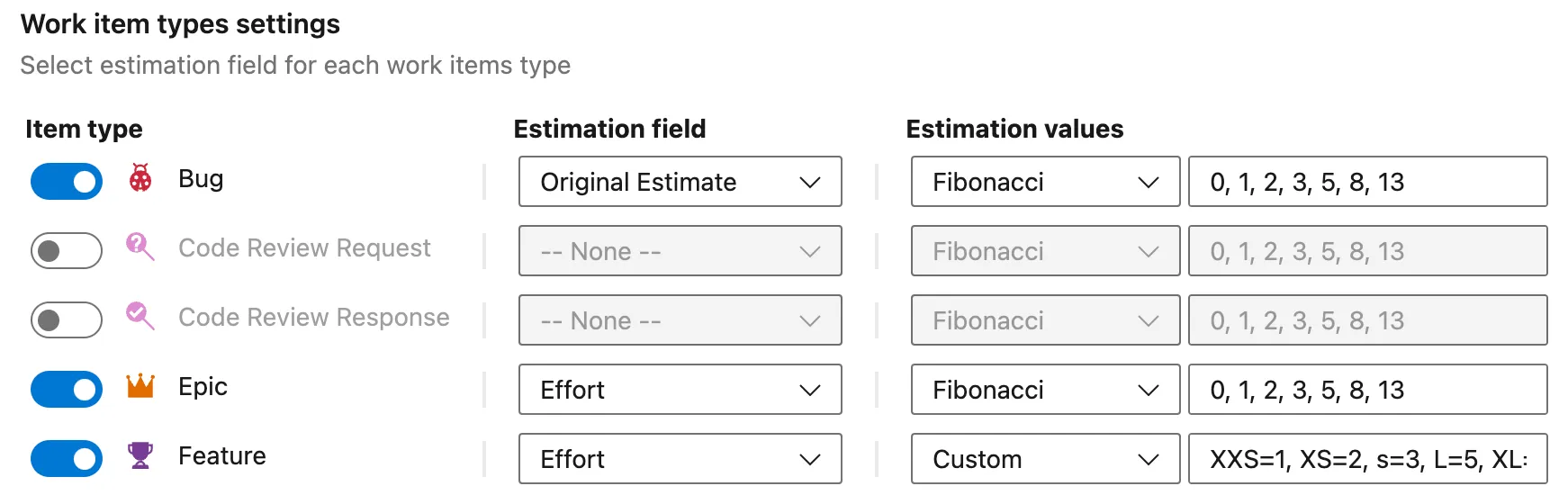Disable the Bug item type toggle

click(67, 181)
